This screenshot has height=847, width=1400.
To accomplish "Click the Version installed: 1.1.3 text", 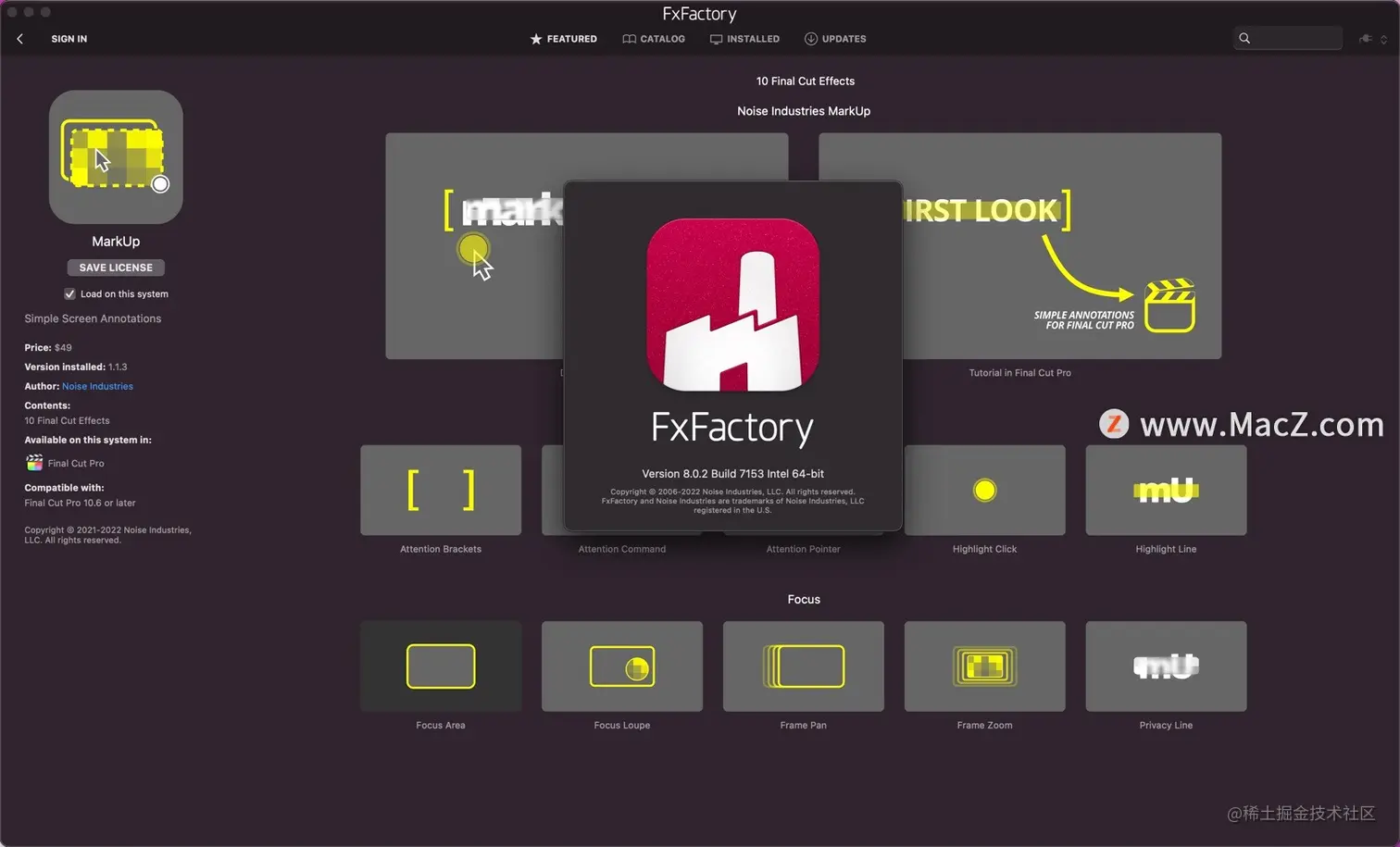I will point(76,367).
